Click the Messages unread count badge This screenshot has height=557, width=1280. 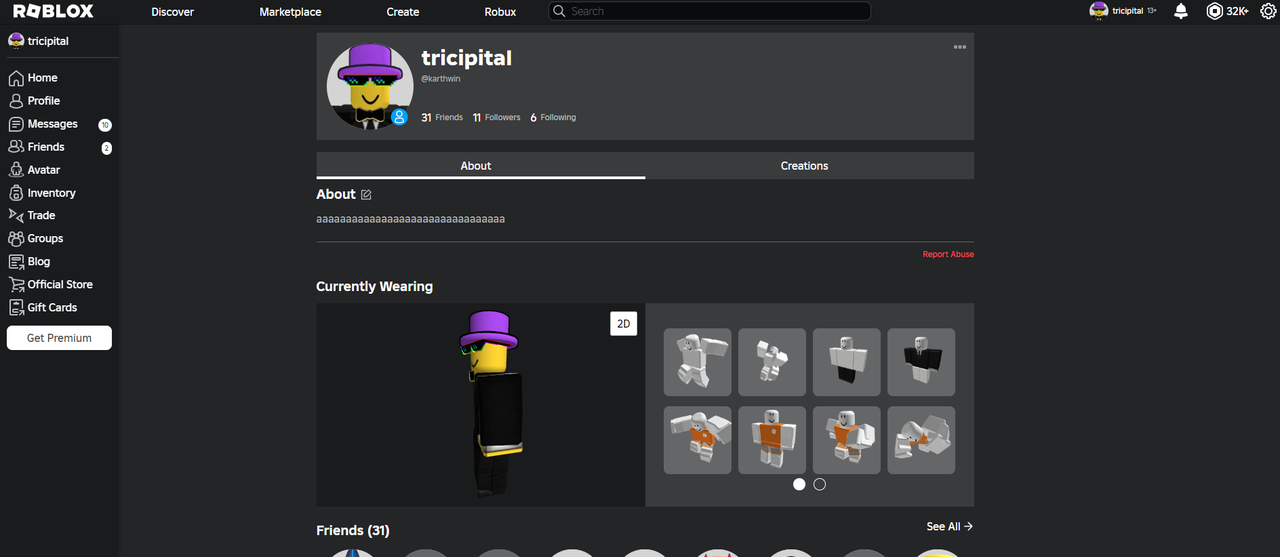click(x=105, y=125)
